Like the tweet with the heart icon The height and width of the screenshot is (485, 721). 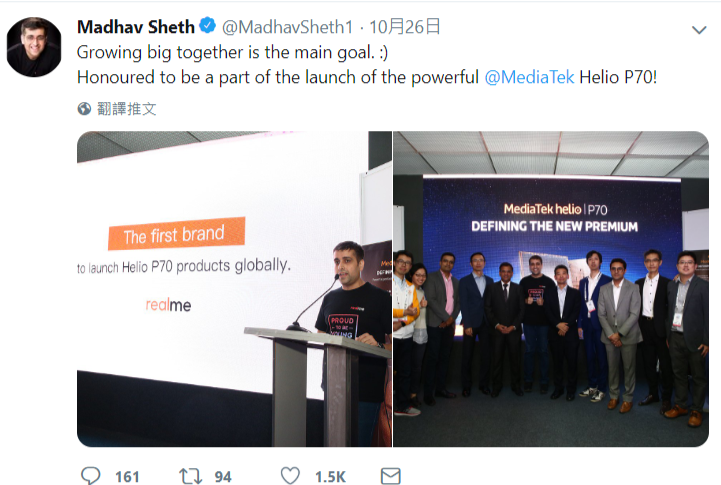(290, 476)
